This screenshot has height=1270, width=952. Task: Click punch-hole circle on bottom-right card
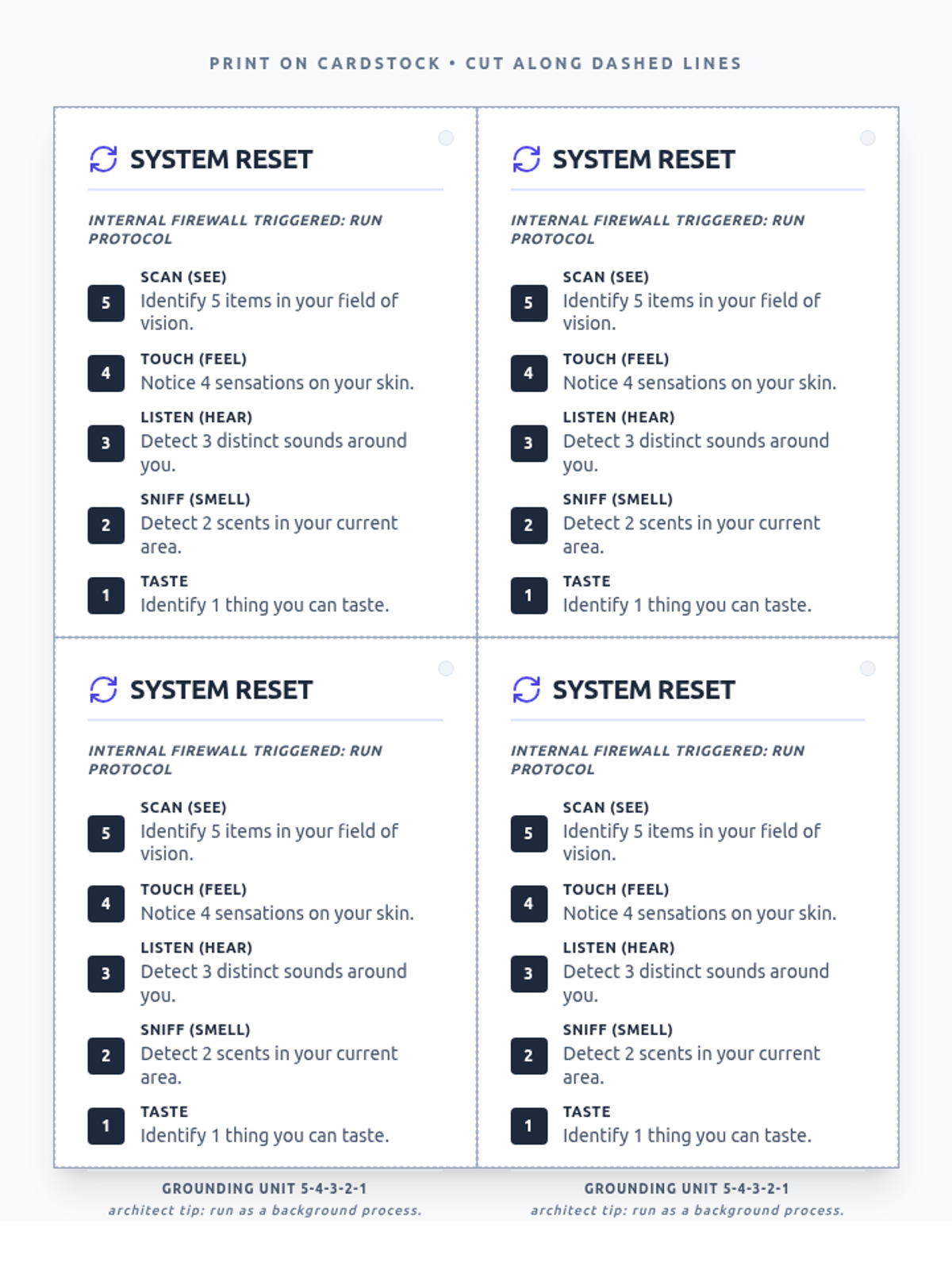(868, 668)
